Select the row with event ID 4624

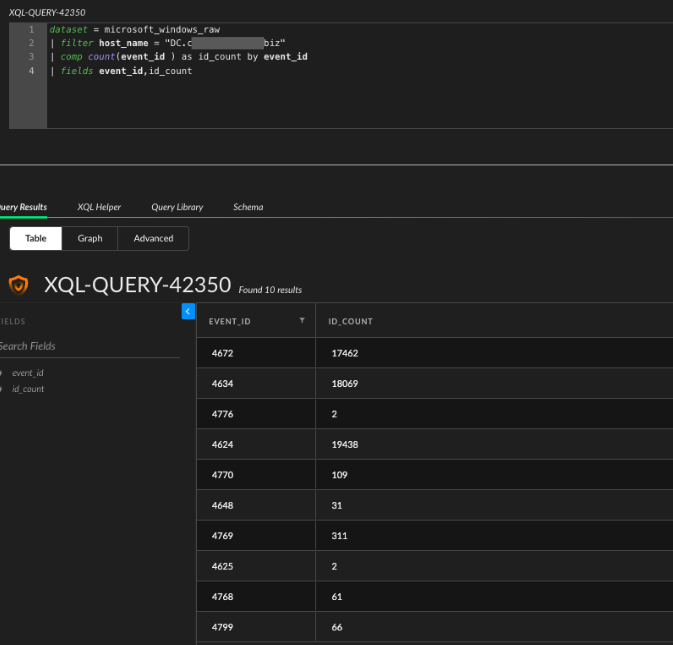pos(223,444)
